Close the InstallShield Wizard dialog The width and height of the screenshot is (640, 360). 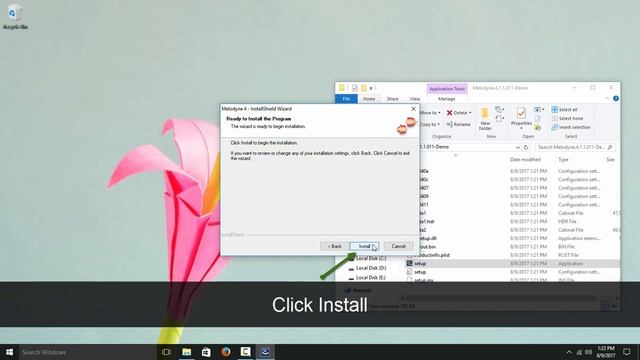pyautogui.click(x=413, y=109)
